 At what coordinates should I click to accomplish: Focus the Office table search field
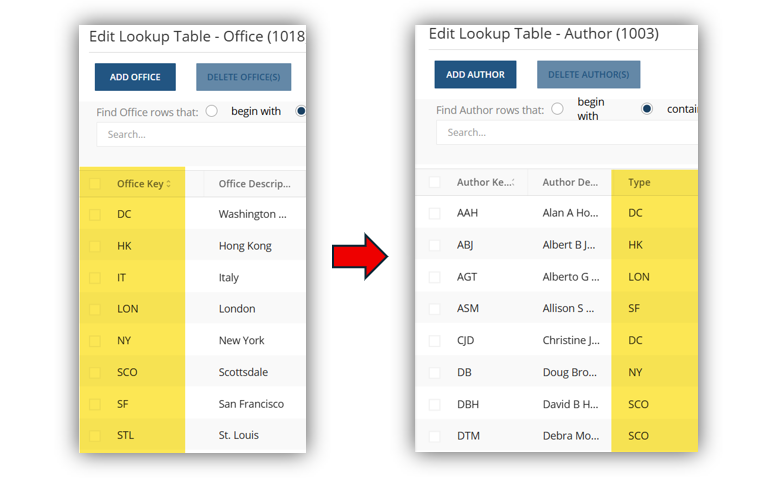[x=200, y=134]
